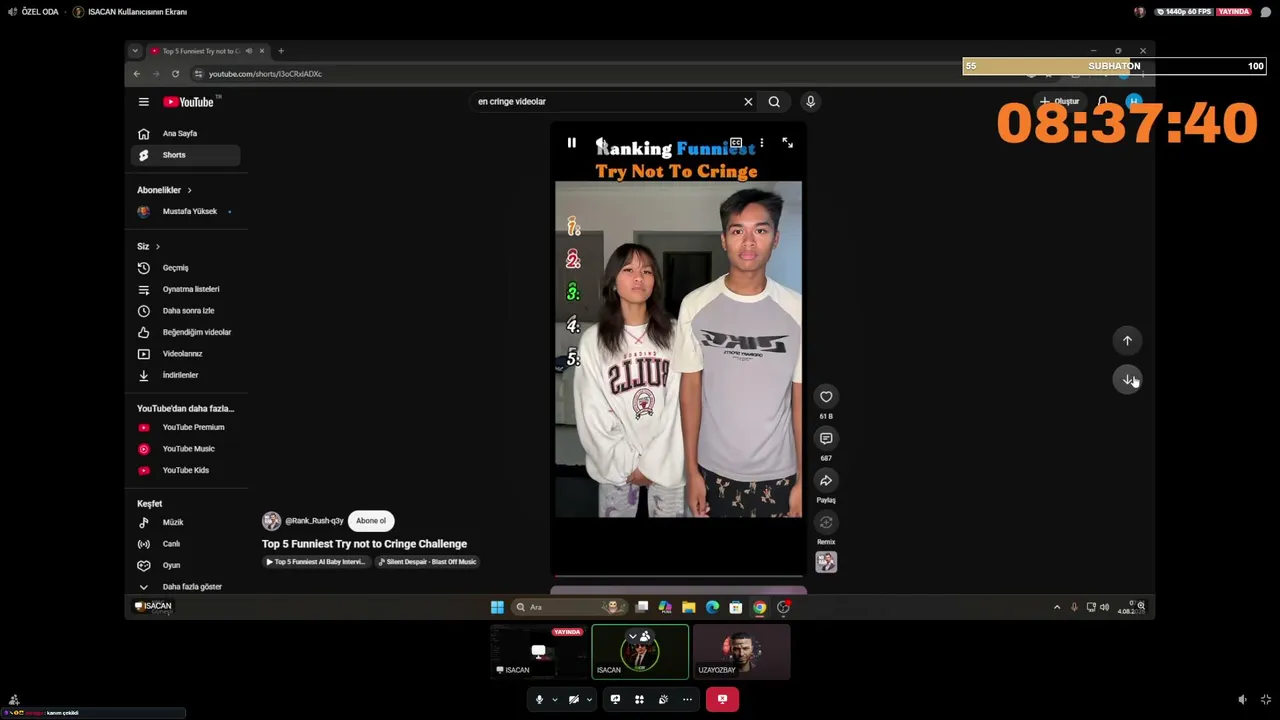Image resolution: width=1280 pixels, height=720 pixels.
Task: Toggle captions on the Shorts player
Action: point(736,143)
